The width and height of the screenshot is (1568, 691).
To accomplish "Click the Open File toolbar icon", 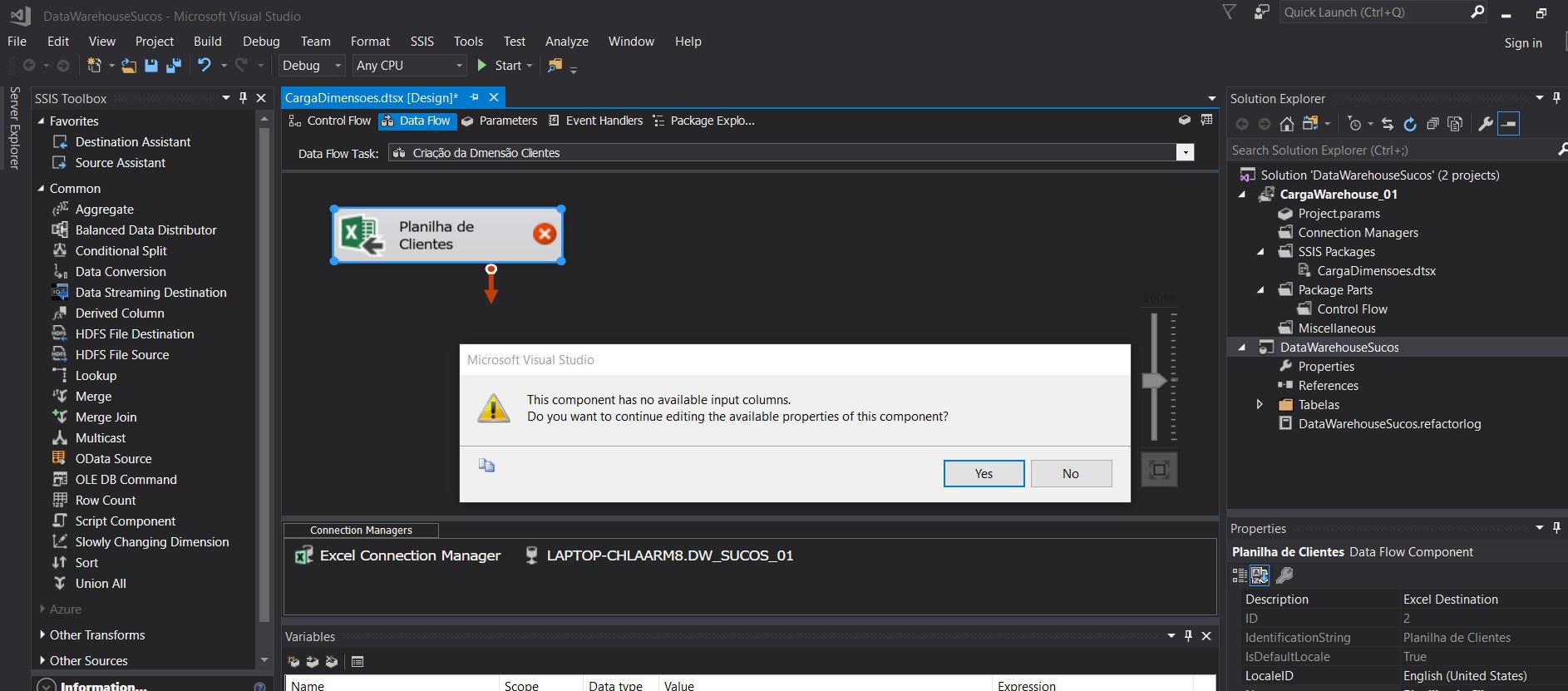I will click(129, 65).
